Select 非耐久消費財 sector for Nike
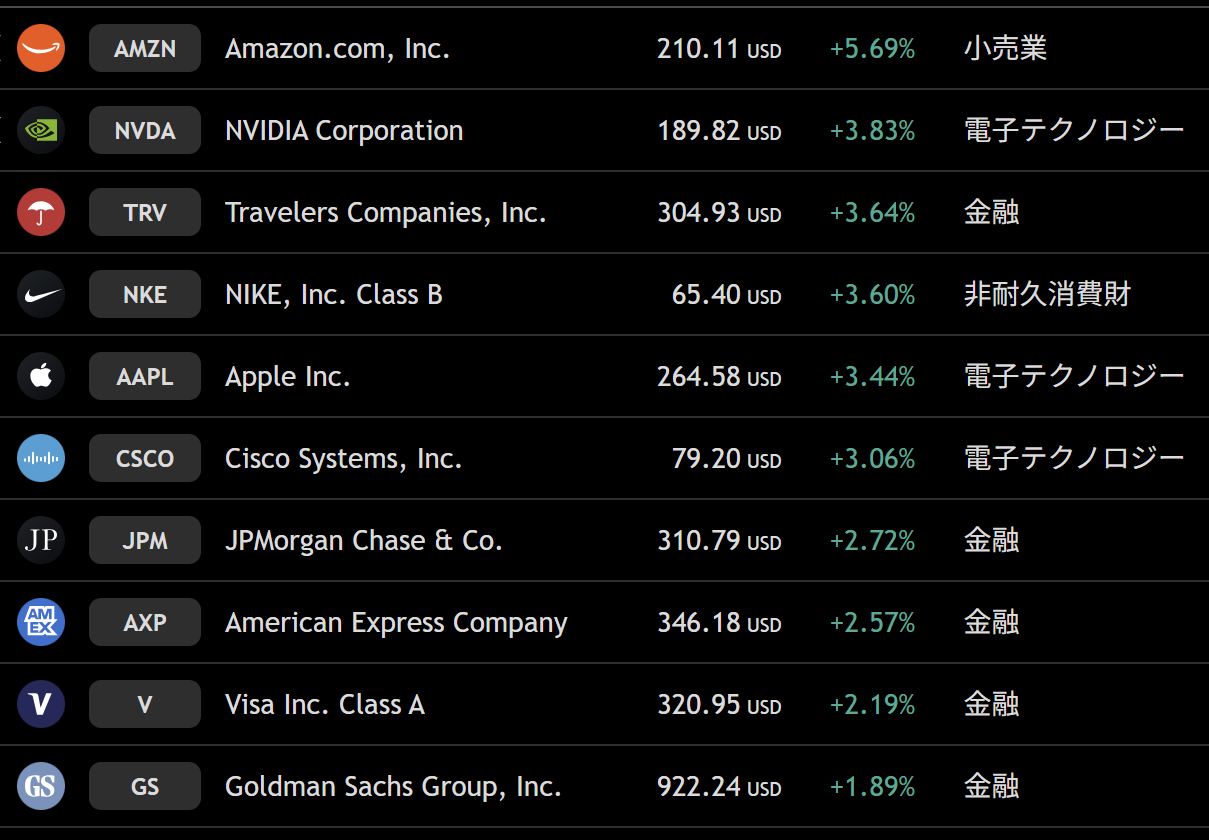Viewport: 1209px width, 840px height. point(1047,294)
